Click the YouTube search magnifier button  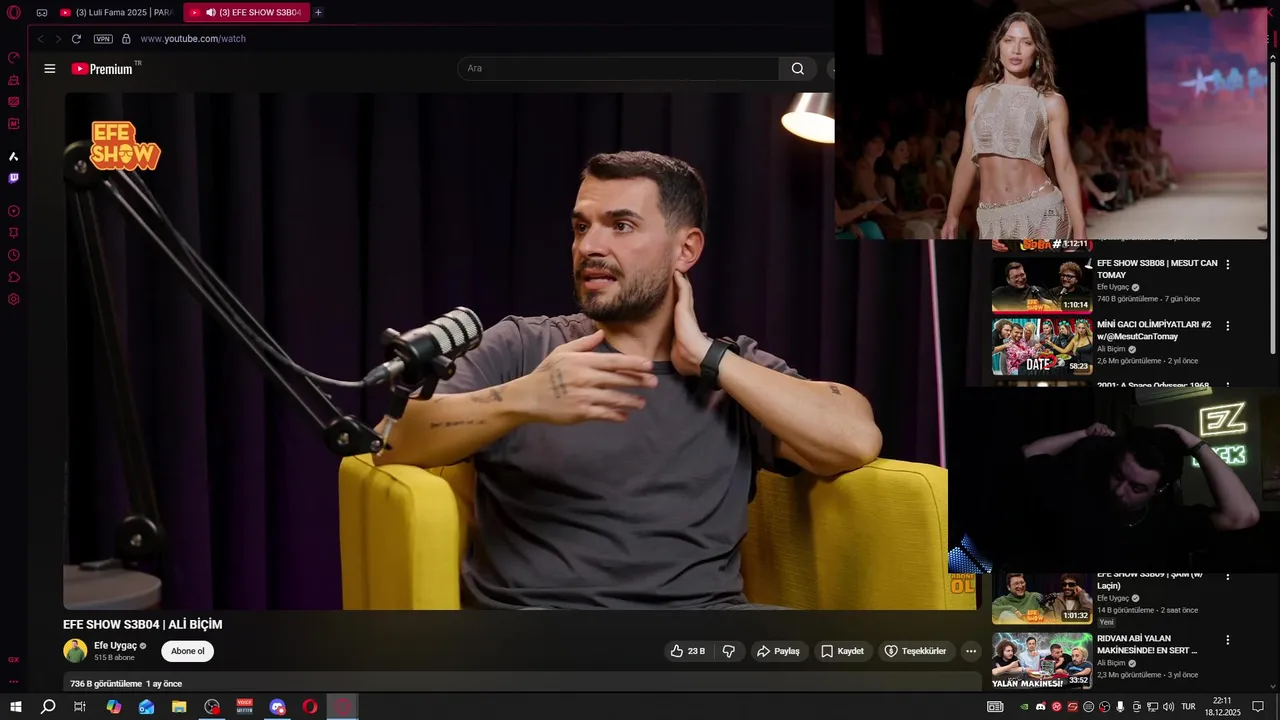(x=797, y=68)
